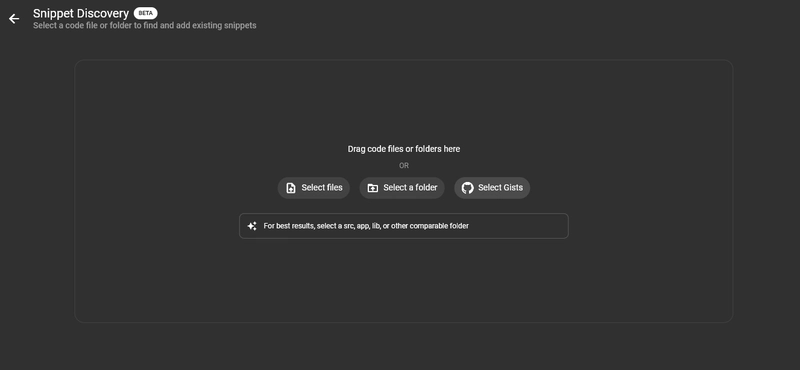This screenshot has width=800, height=370.
Task: Click the drop zone's rounded border outline
Action: (x=404, y=60)
